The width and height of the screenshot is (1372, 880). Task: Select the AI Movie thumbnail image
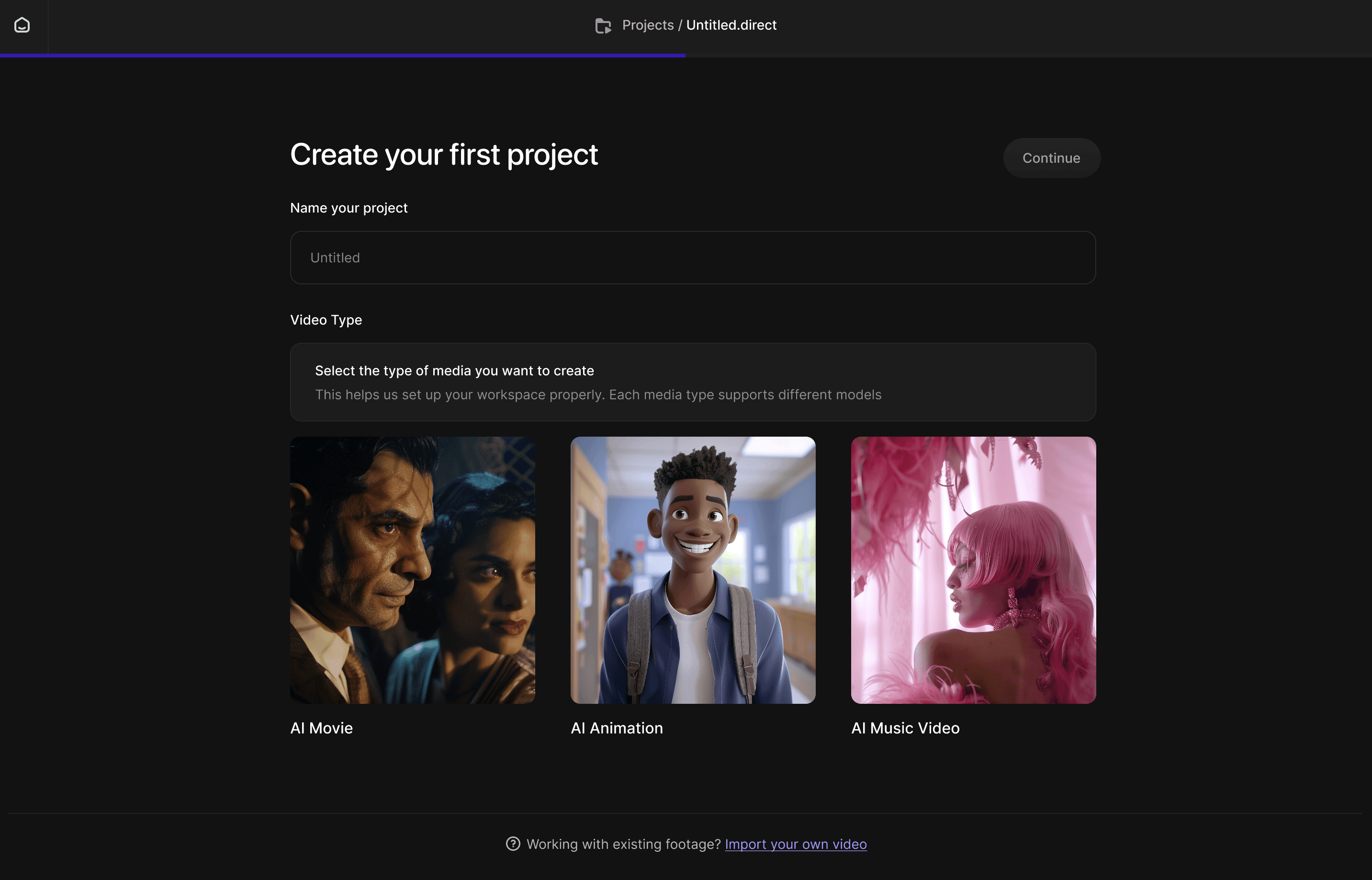point(412,570)
